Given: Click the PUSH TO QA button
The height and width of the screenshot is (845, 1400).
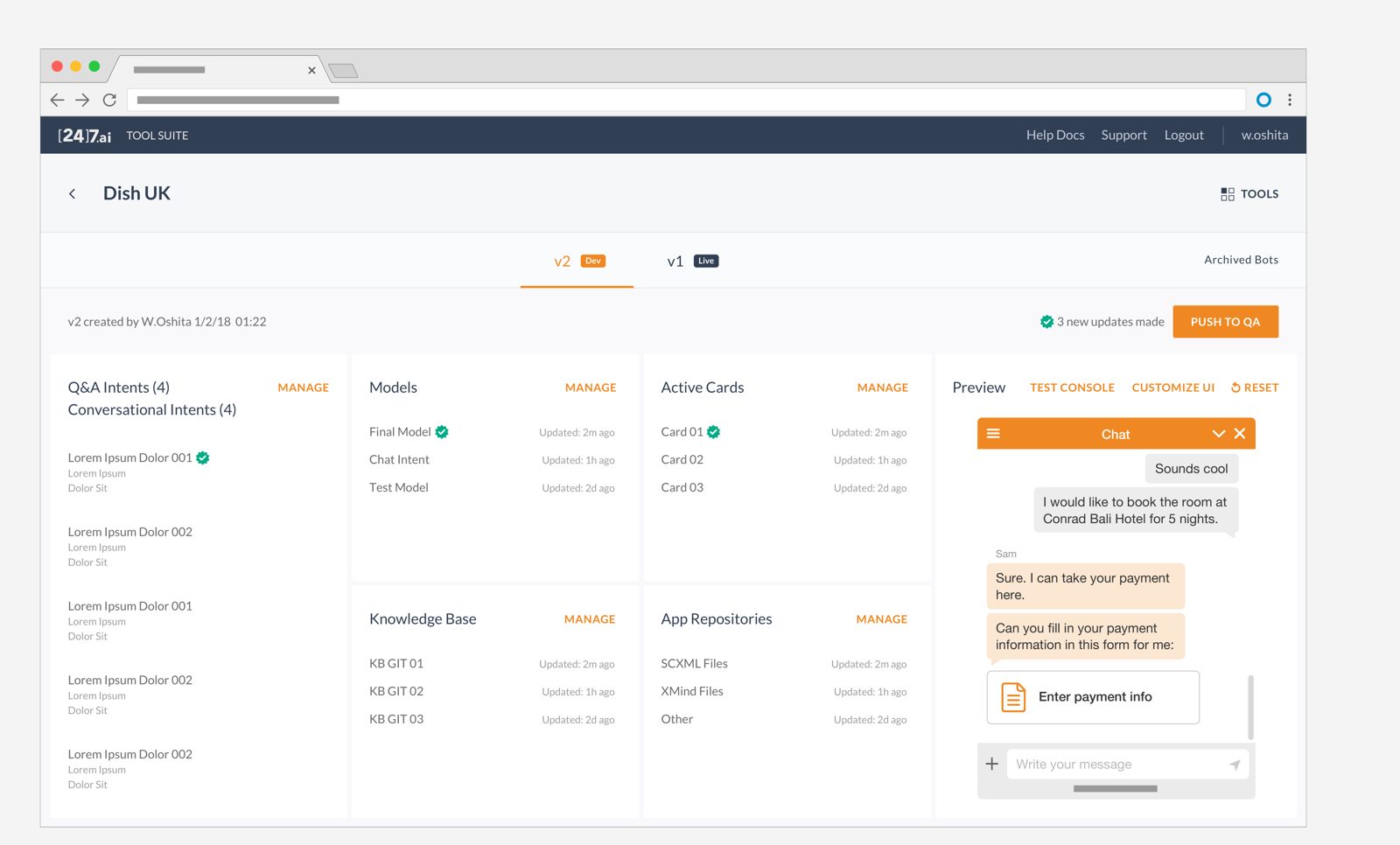Looking at the screenshot, I should tap(1225, 322).
